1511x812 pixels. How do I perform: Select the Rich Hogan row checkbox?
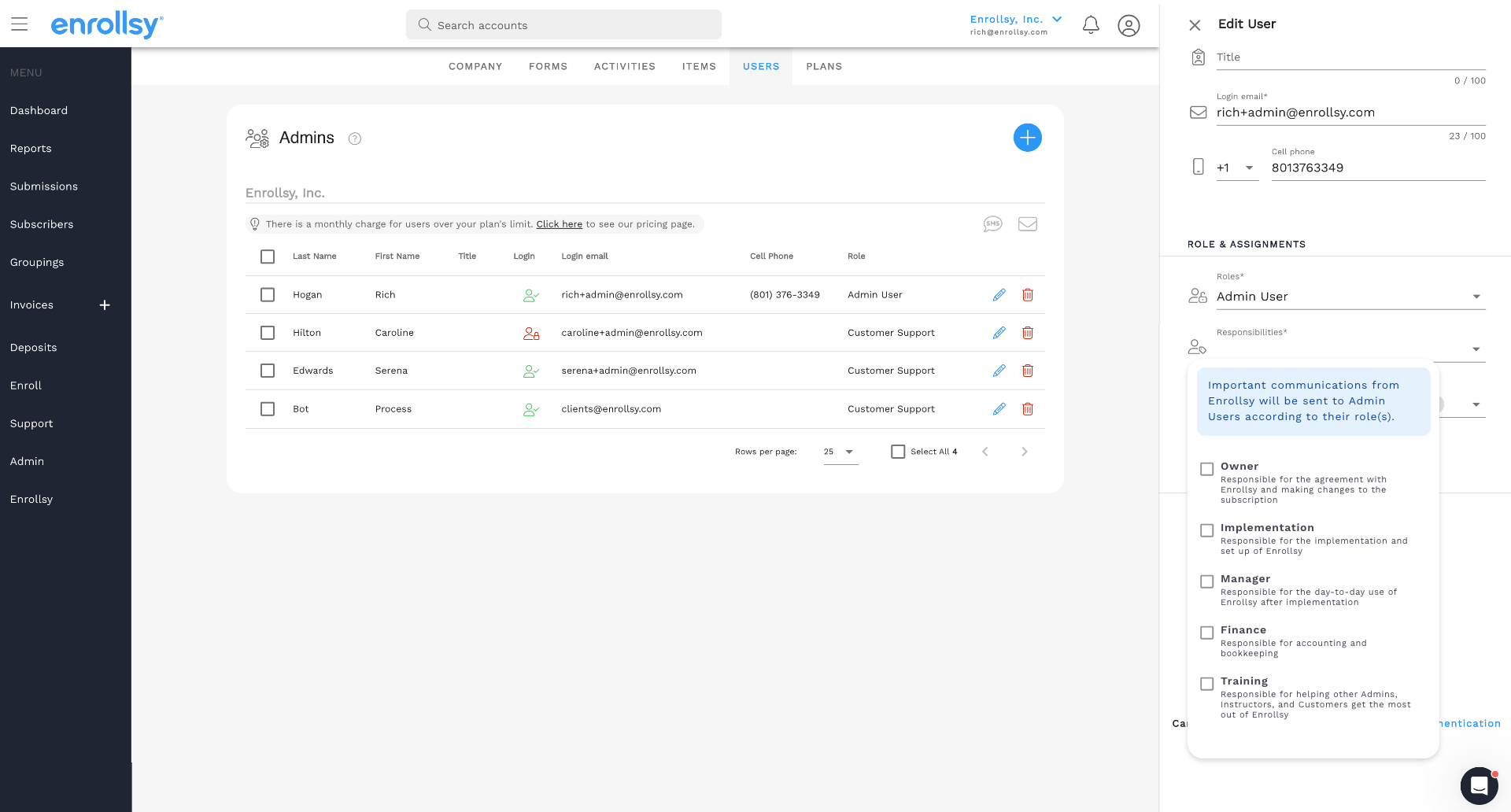coord(268,295)
